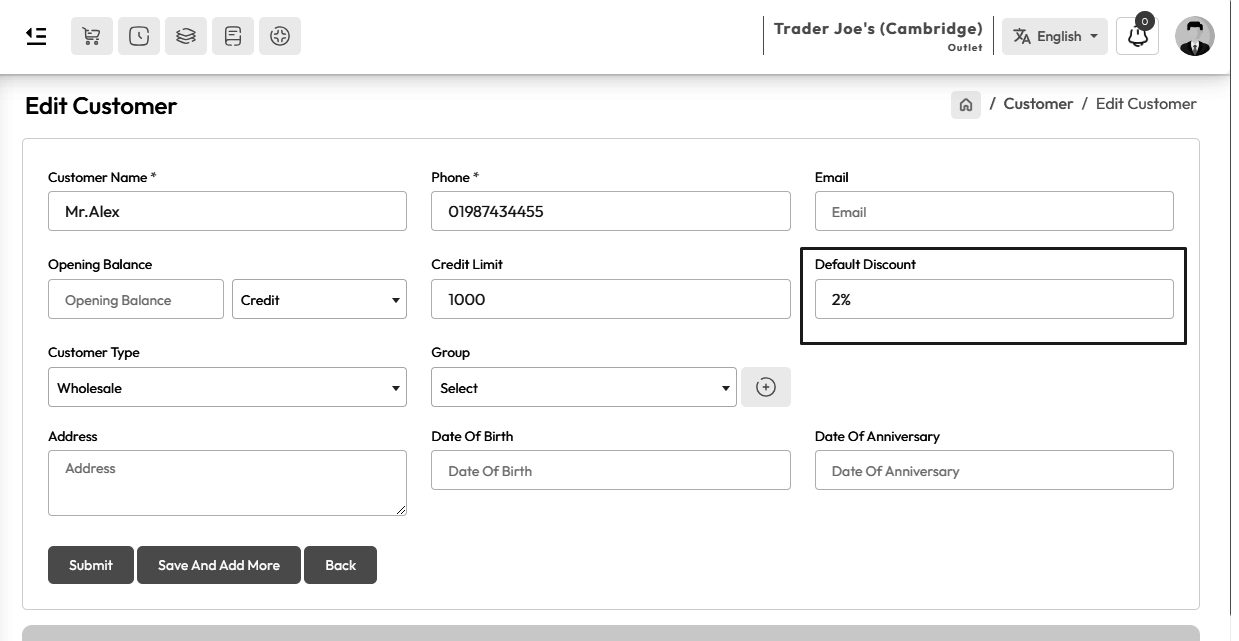Open the clock icon shortcut
The image size is (1239, 641).
pos(139,36)
